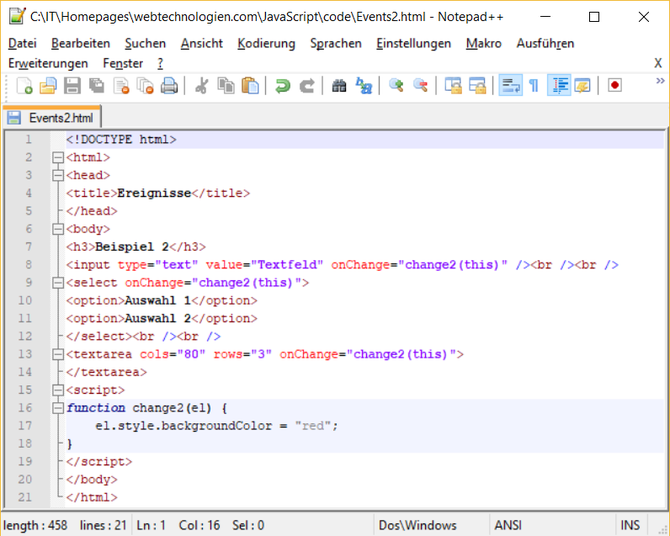Collapse the html fold on line 2

(58, 158)
